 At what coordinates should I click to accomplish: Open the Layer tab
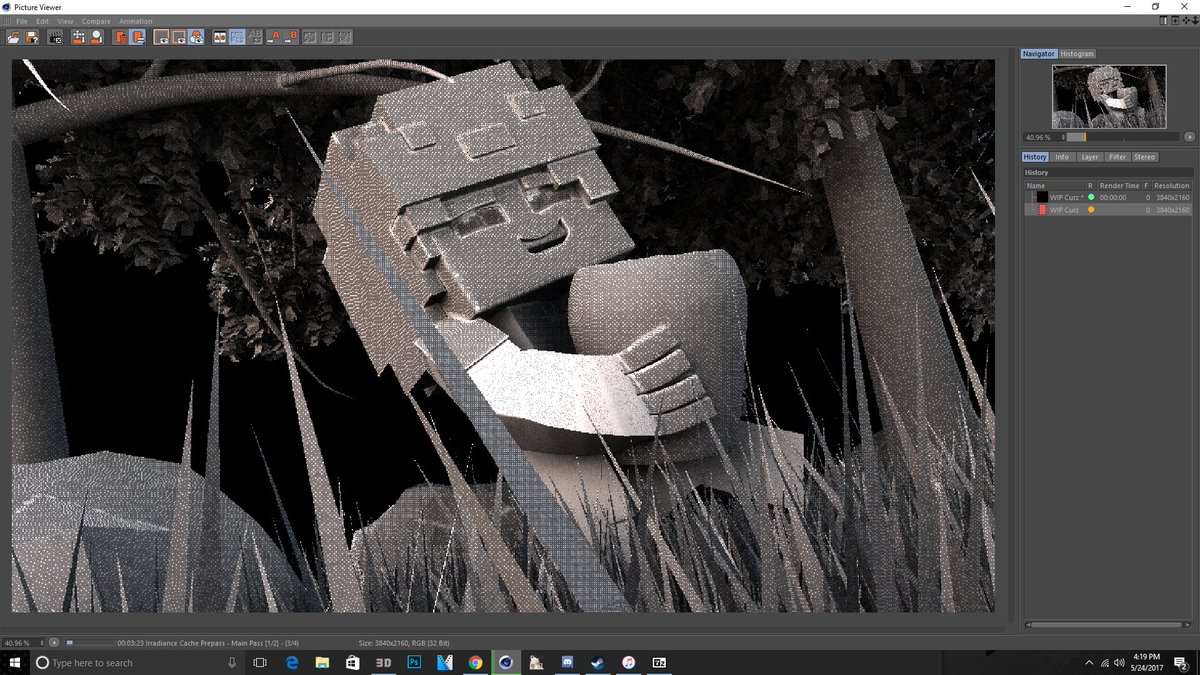coord(1089,157)
